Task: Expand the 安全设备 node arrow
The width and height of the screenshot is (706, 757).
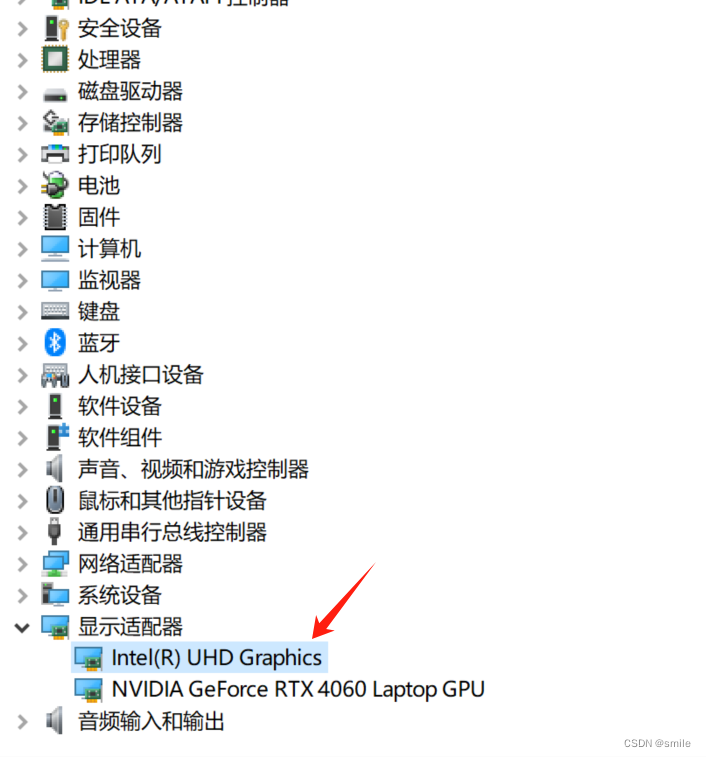Action: pyautogui.click(x=22, y=28)
